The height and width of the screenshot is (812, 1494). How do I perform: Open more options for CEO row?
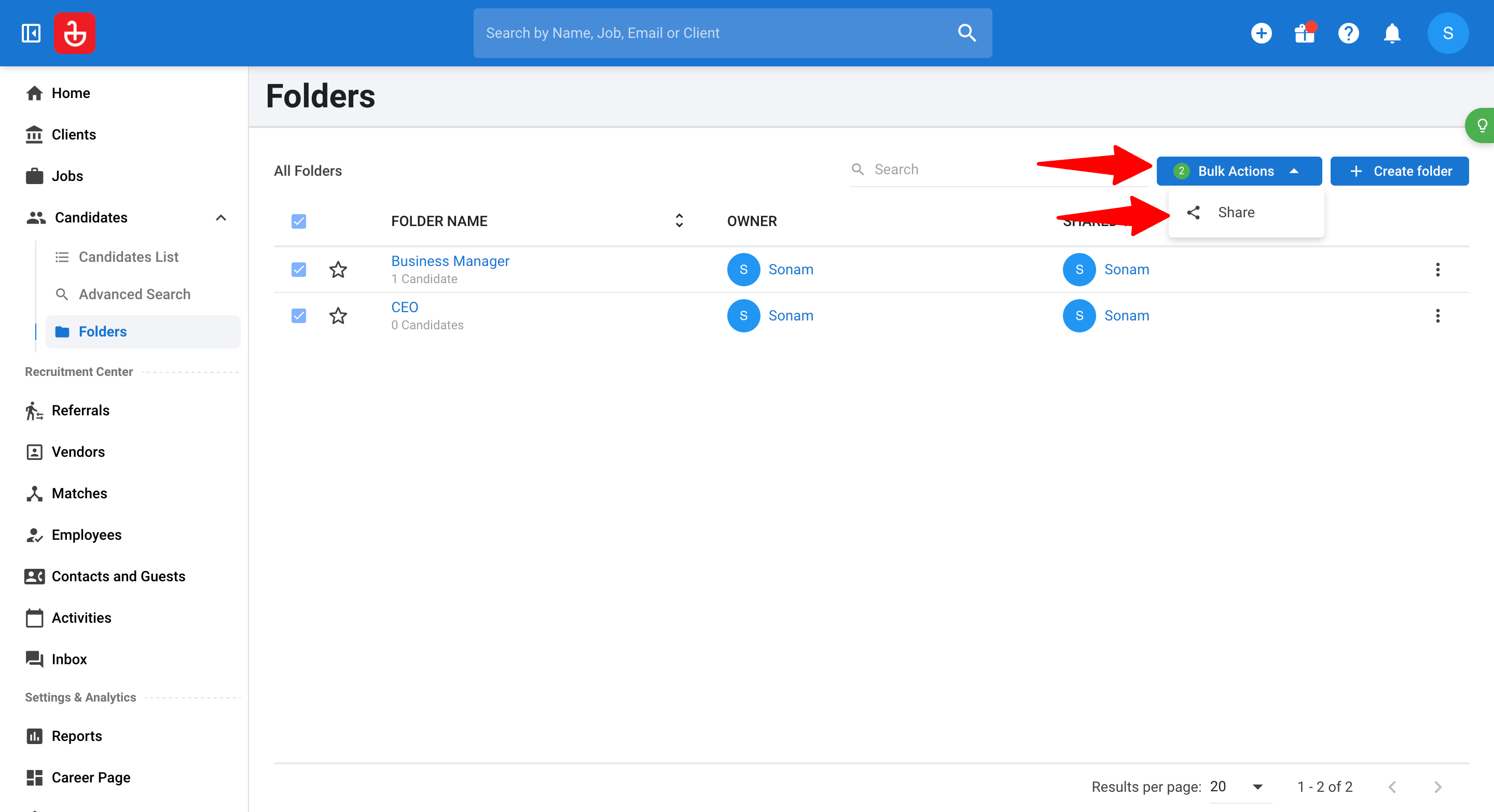click(1437, 316)
